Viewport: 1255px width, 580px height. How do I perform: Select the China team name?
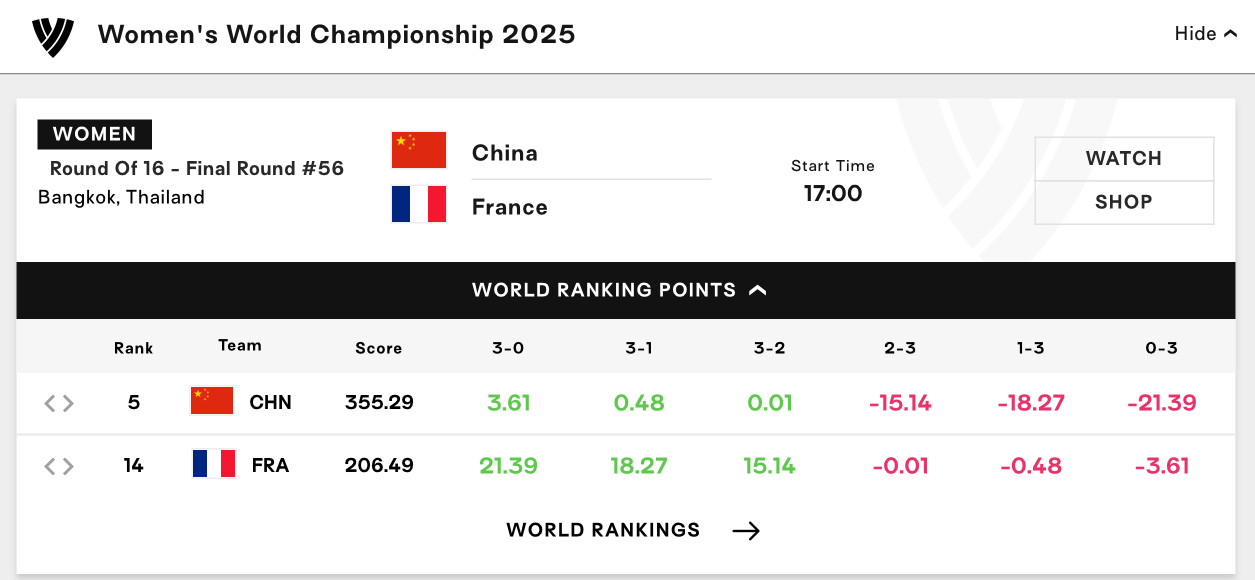coord(505,153)
